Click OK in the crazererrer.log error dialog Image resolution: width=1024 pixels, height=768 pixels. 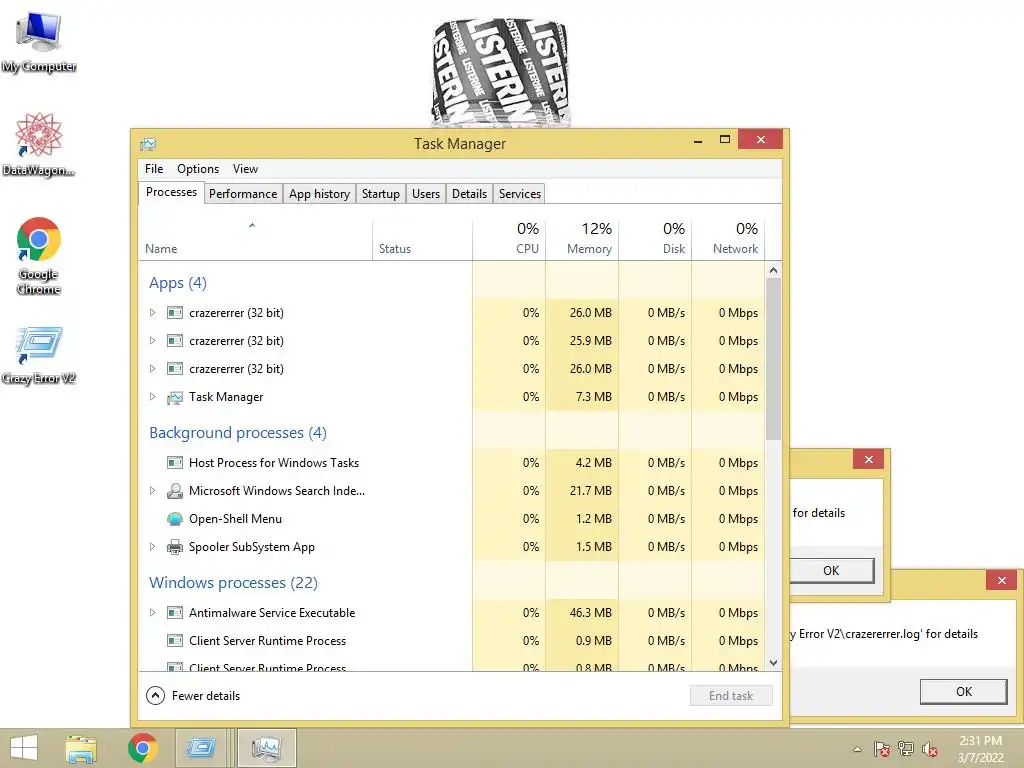(x=964, y=692)
